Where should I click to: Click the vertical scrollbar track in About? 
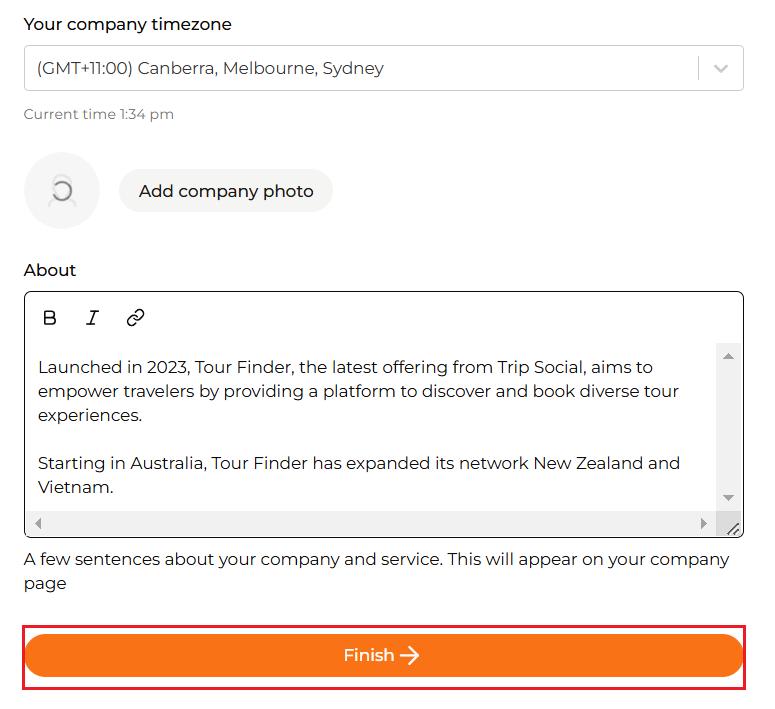pos(728,427)
